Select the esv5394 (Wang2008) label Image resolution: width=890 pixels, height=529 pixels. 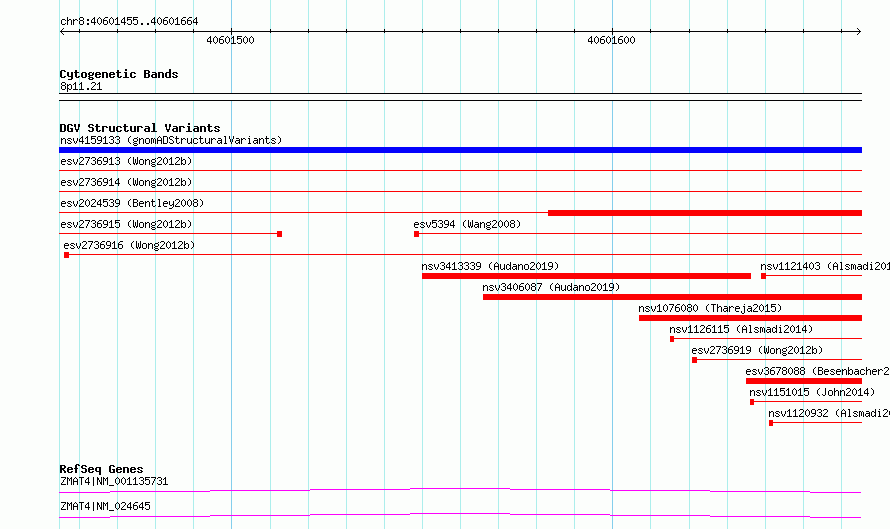(x=467, y=224)
